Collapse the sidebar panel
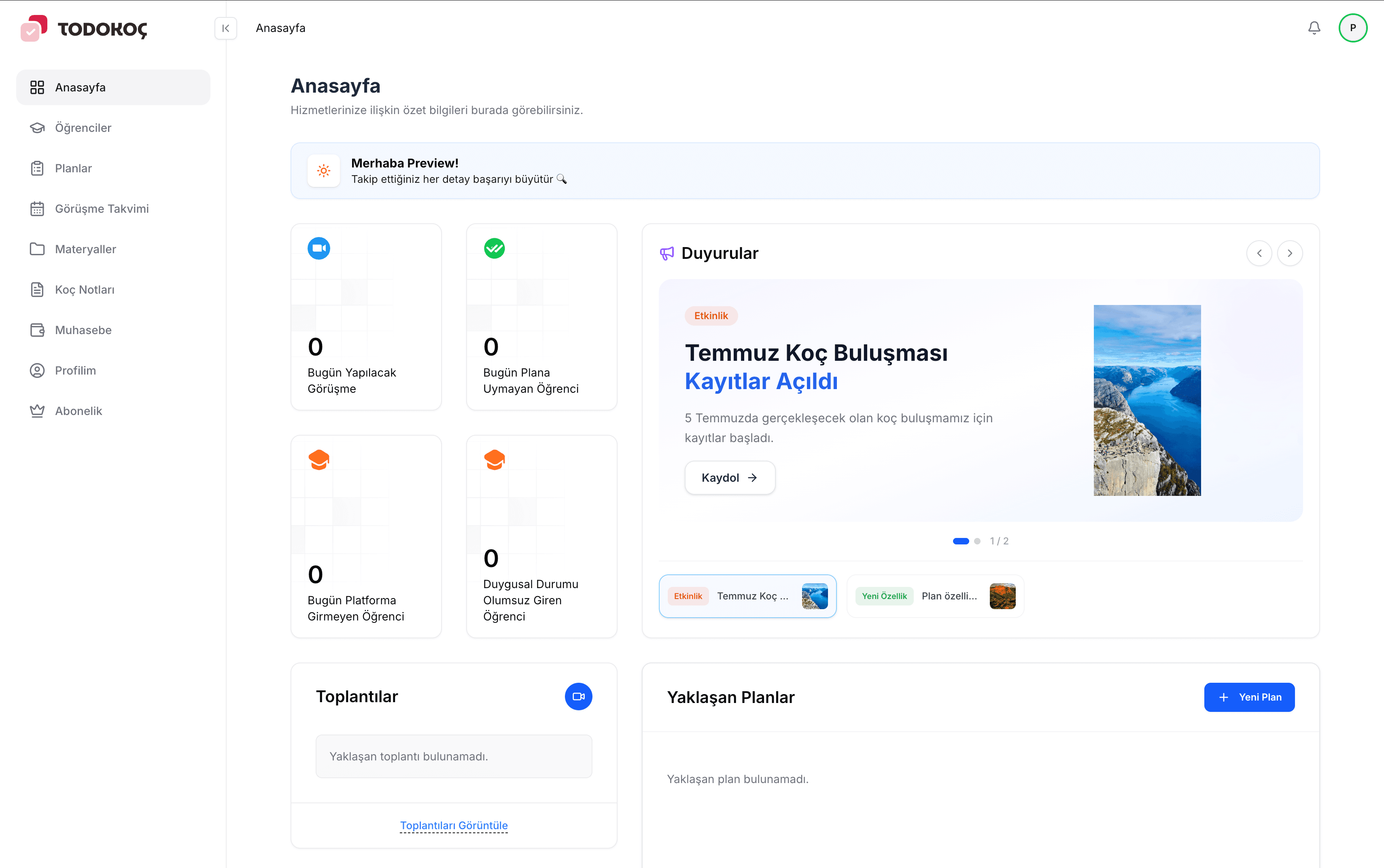The image size is (1384, 868). point(226,28)
